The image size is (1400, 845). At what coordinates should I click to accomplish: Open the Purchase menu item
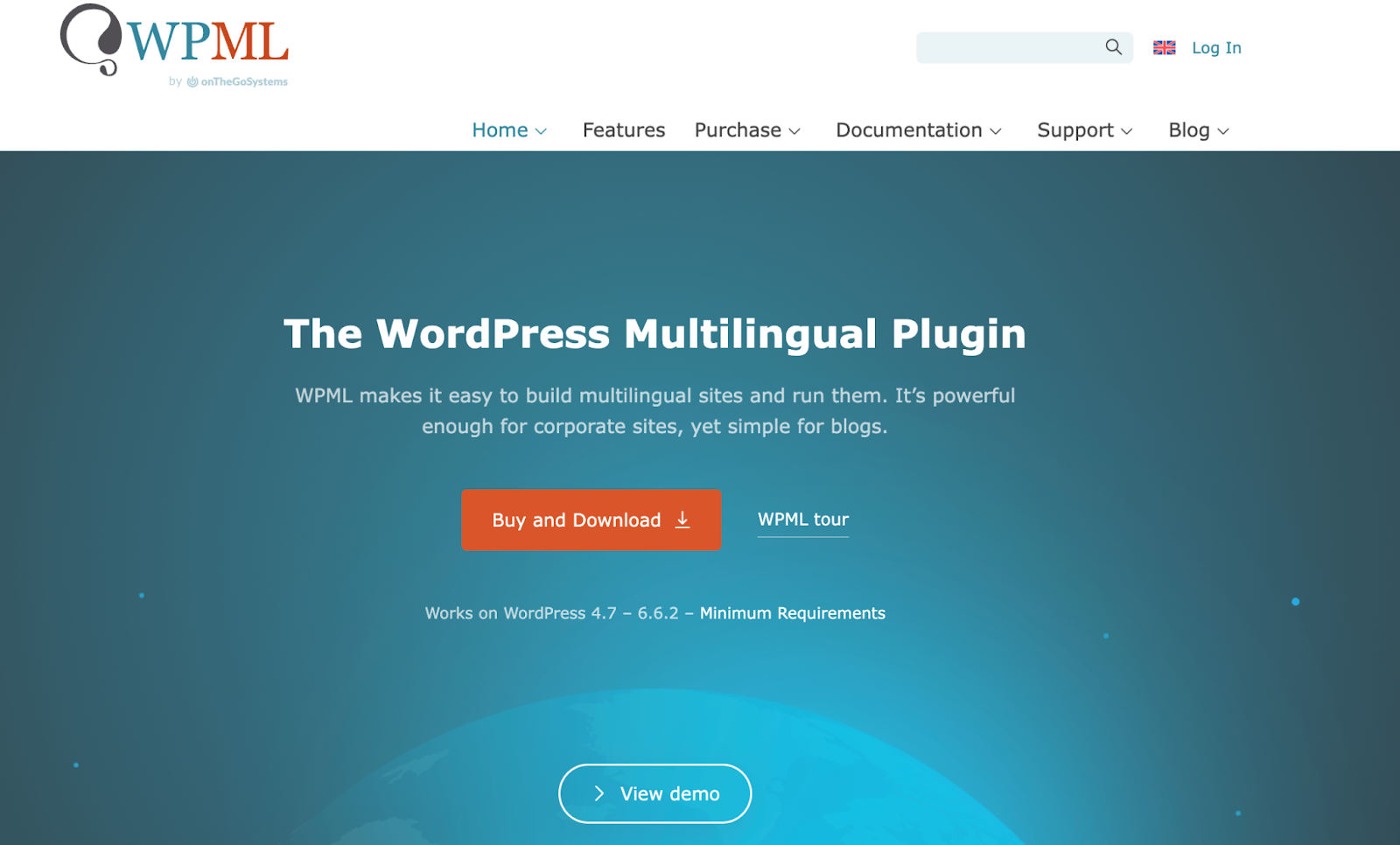[x=738, y=130]
